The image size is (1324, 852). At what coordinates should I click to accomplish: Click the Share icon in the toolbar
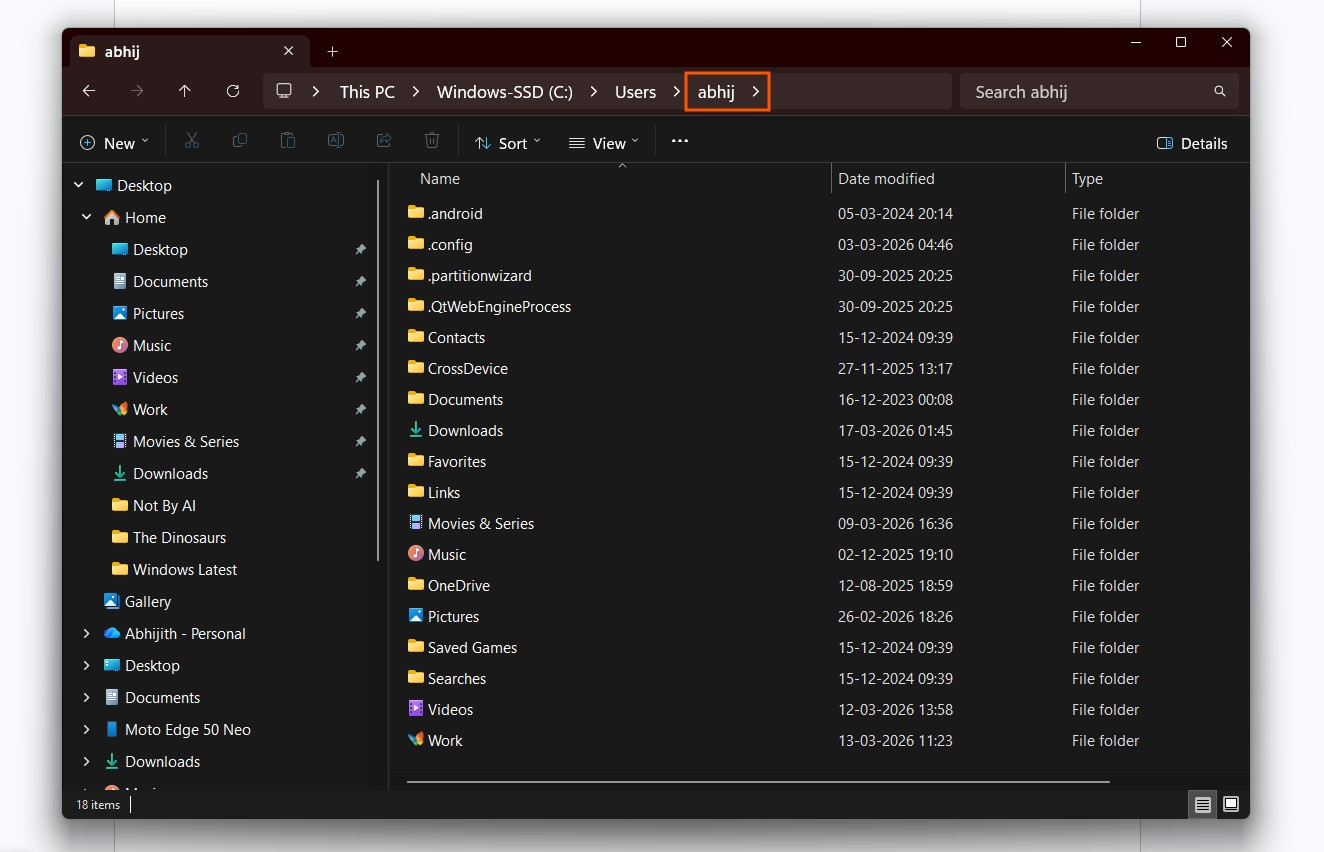384,140
